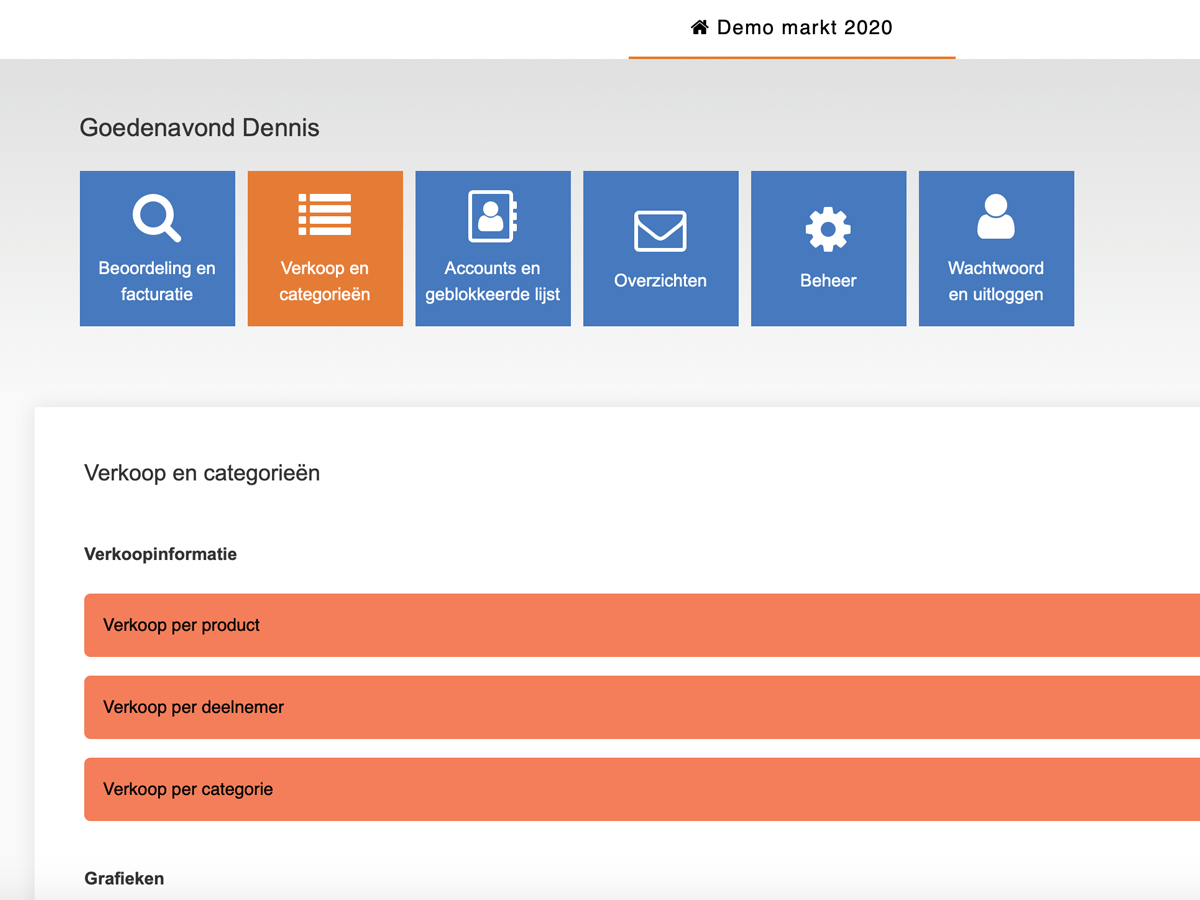Click the list icon on Verkoop tile
The height and width of the screenshot is (900, 1200).
point(325,214)
